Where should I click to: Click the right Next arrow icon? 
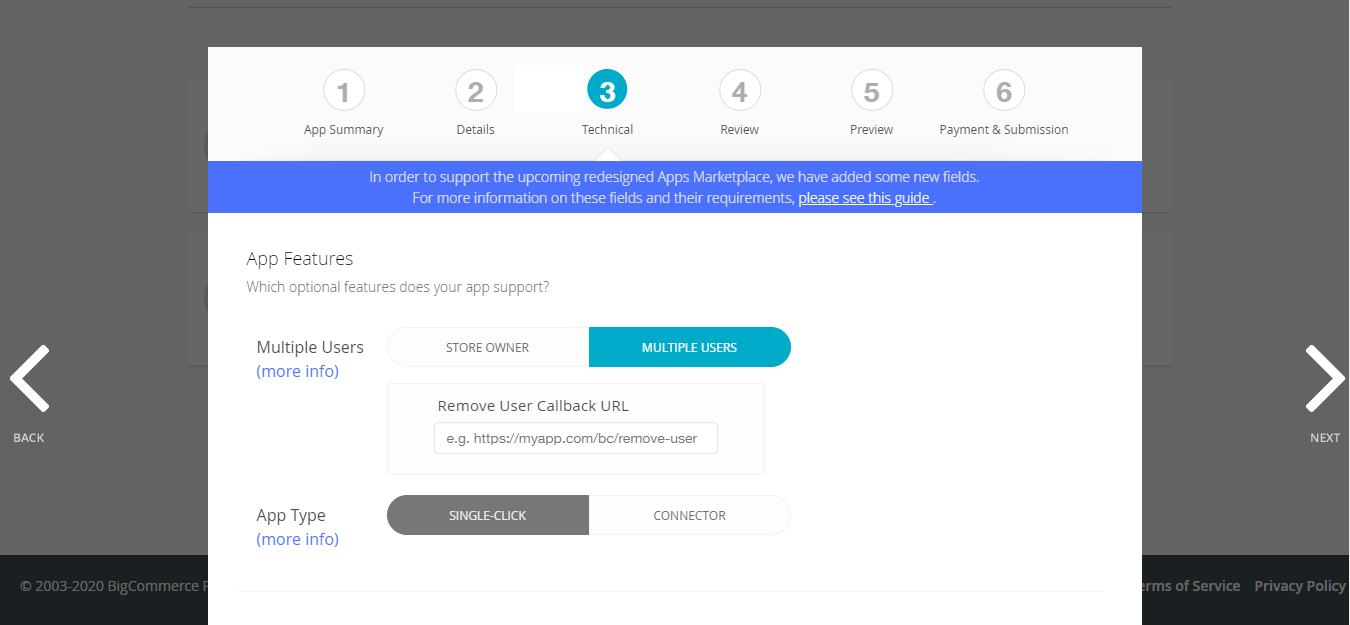[x=1324, y=379]
